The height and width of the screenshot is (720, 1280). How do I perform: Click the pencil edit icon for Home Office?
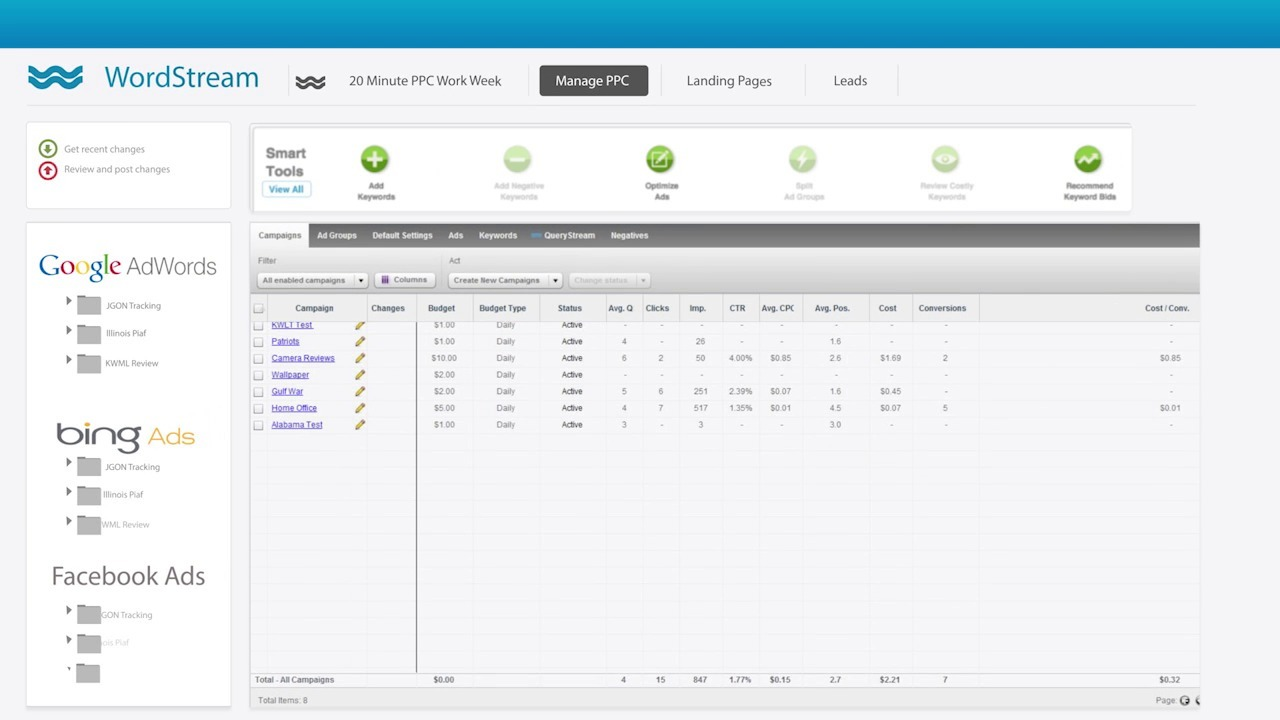point(360,408)
